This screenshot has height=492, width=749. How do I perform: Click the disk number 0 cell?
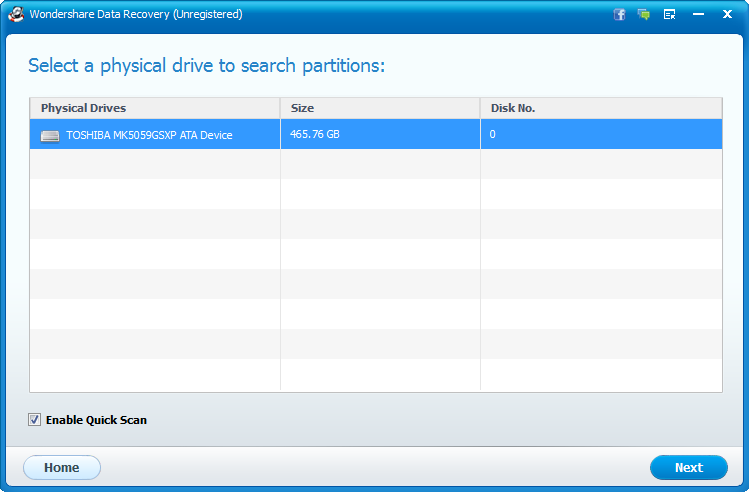(493, 134)
